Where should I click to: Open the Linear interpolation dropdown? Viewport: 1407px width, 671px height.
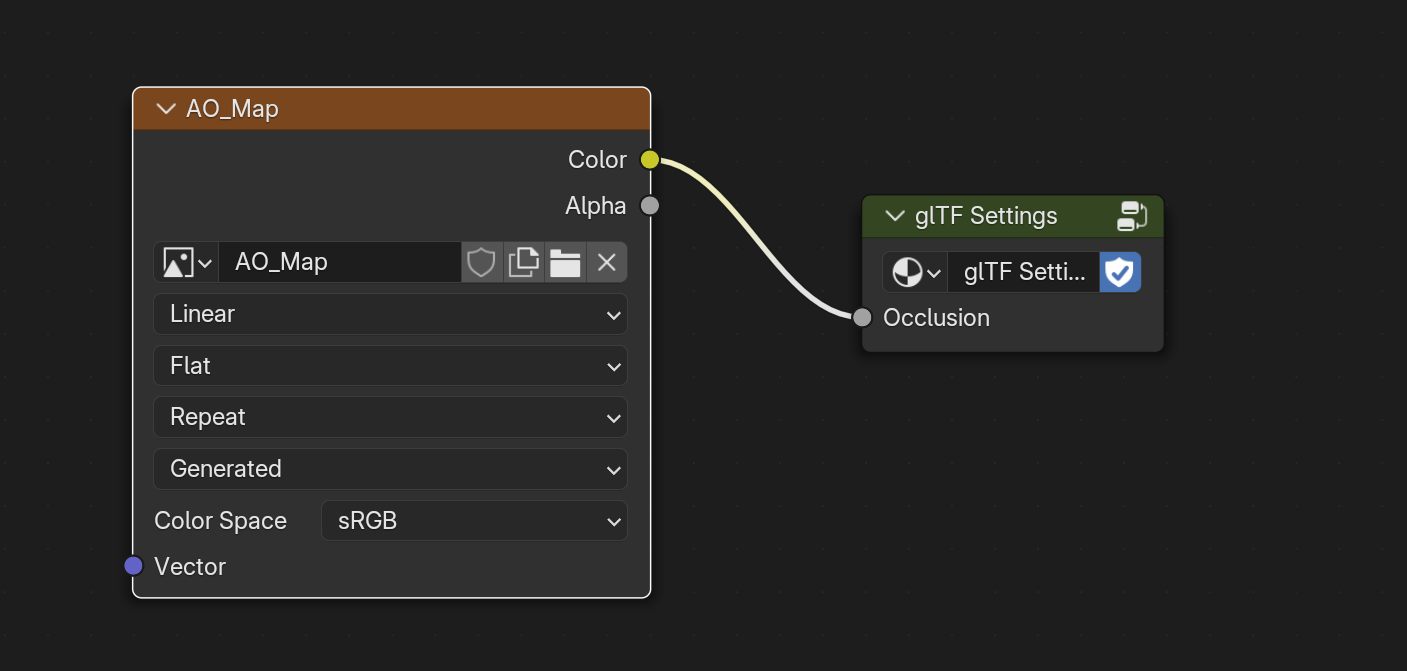(x=390, y=314)
